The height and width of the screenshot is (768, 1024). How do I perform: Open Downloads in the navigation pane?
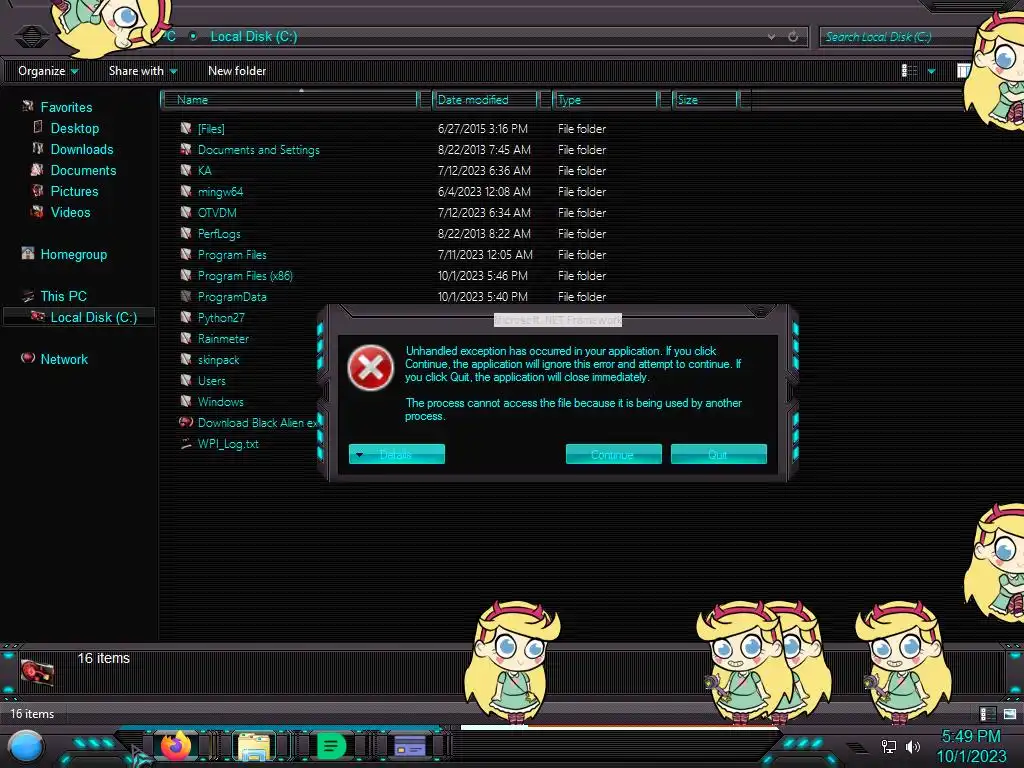pos(82,149)
